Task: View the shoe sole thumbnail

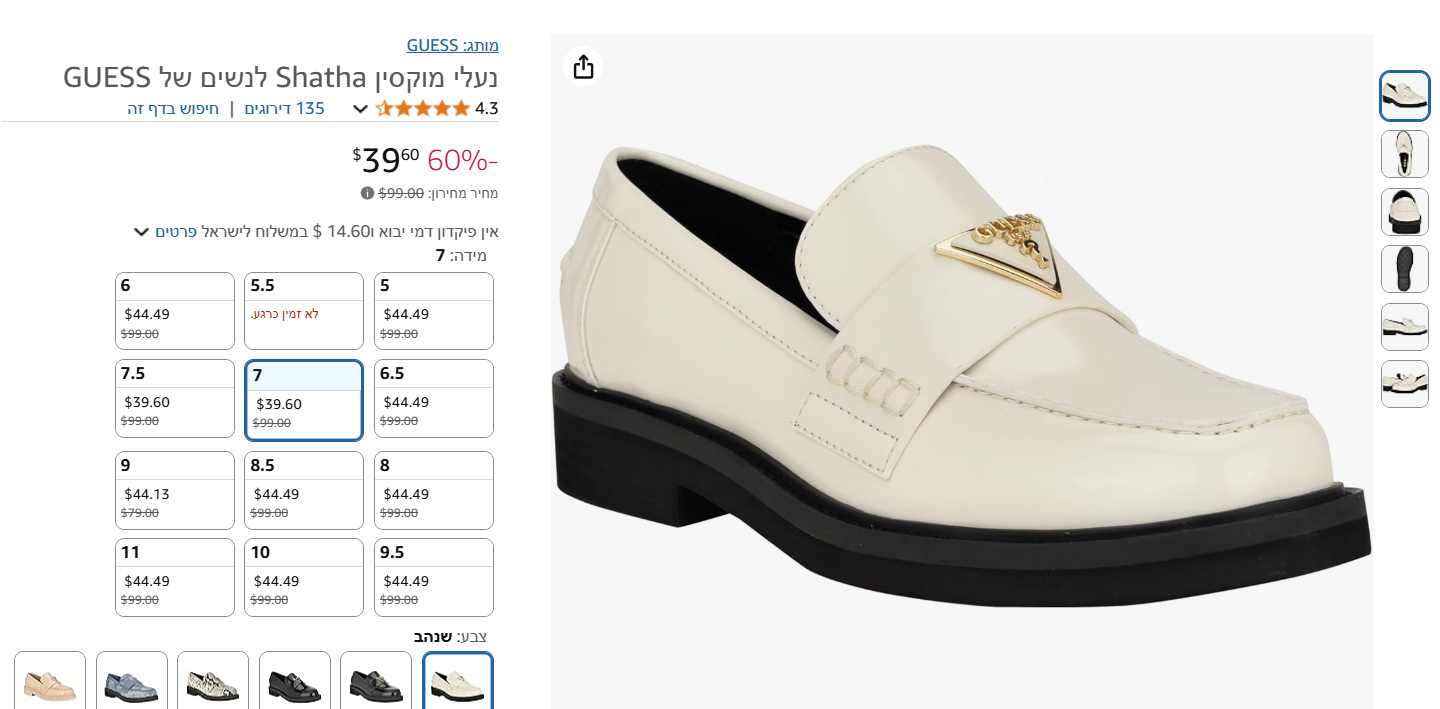Action: click(1404, 269)
